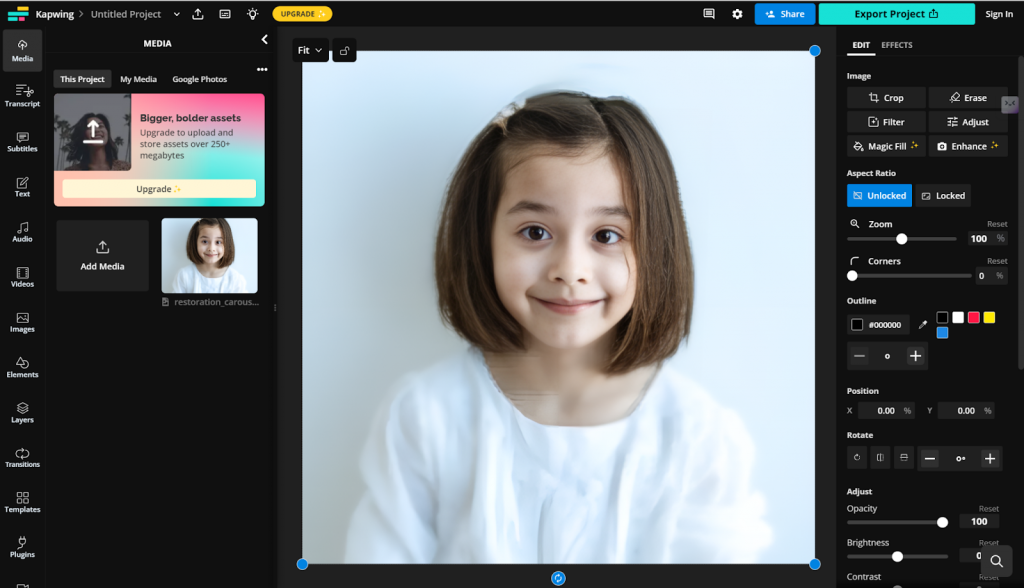
Task: Click Upgrade in the assets banner
Action: pyautogui.click(x=159, y=189)
